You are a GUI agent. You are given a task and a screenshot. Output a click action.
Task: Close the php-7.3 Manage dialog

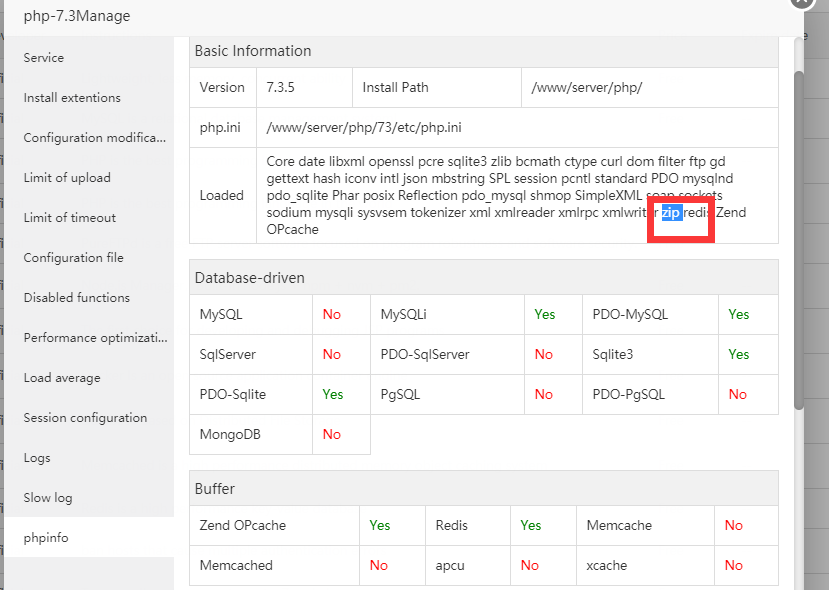(x=803, y=3)
